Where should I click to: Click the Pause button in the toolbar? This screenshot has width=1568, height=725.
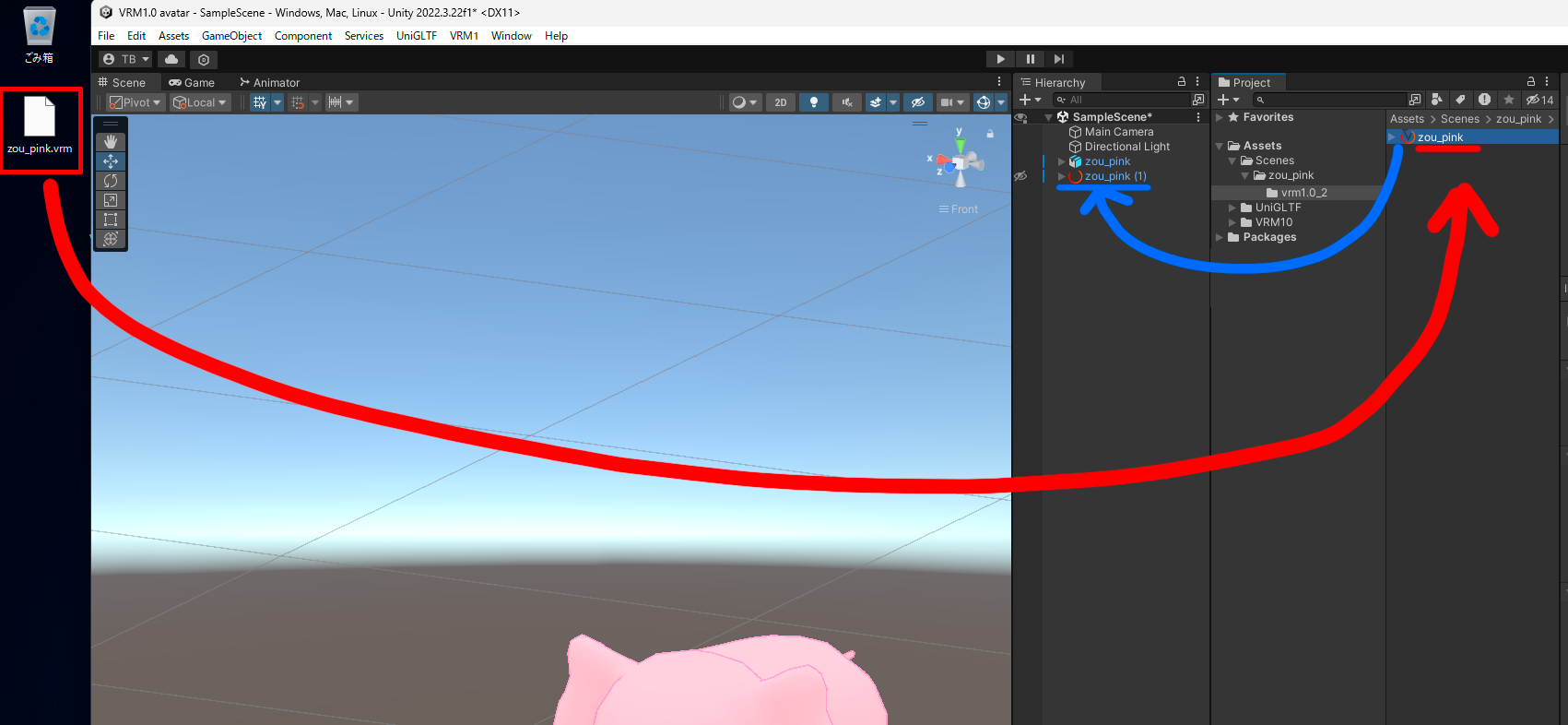pos(1030,59)
